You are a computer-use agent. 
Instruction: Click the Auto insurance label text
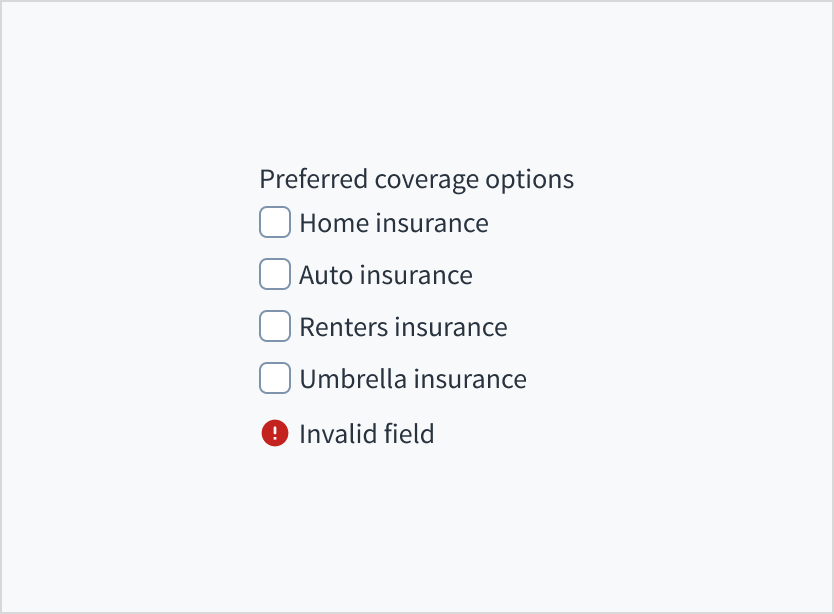385,275
